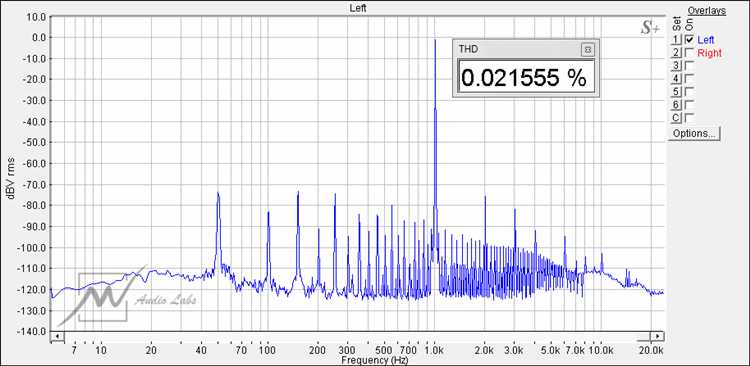This screenshot has width=750, height=366.
Task: Click the horizontal frequency scrollbar track
Action: [357, 336]
